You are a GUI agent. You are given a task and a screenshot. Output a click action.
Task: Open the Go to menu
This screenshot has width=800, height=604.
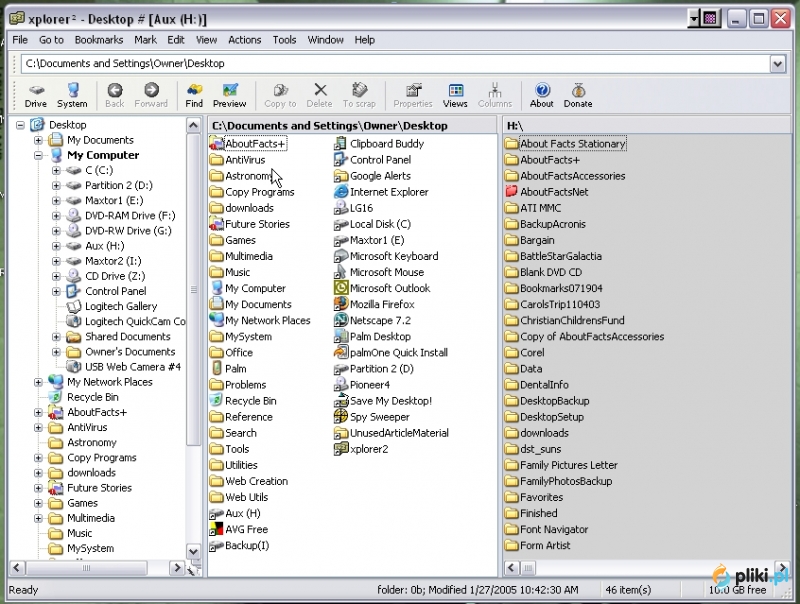[x=51, y=40]
